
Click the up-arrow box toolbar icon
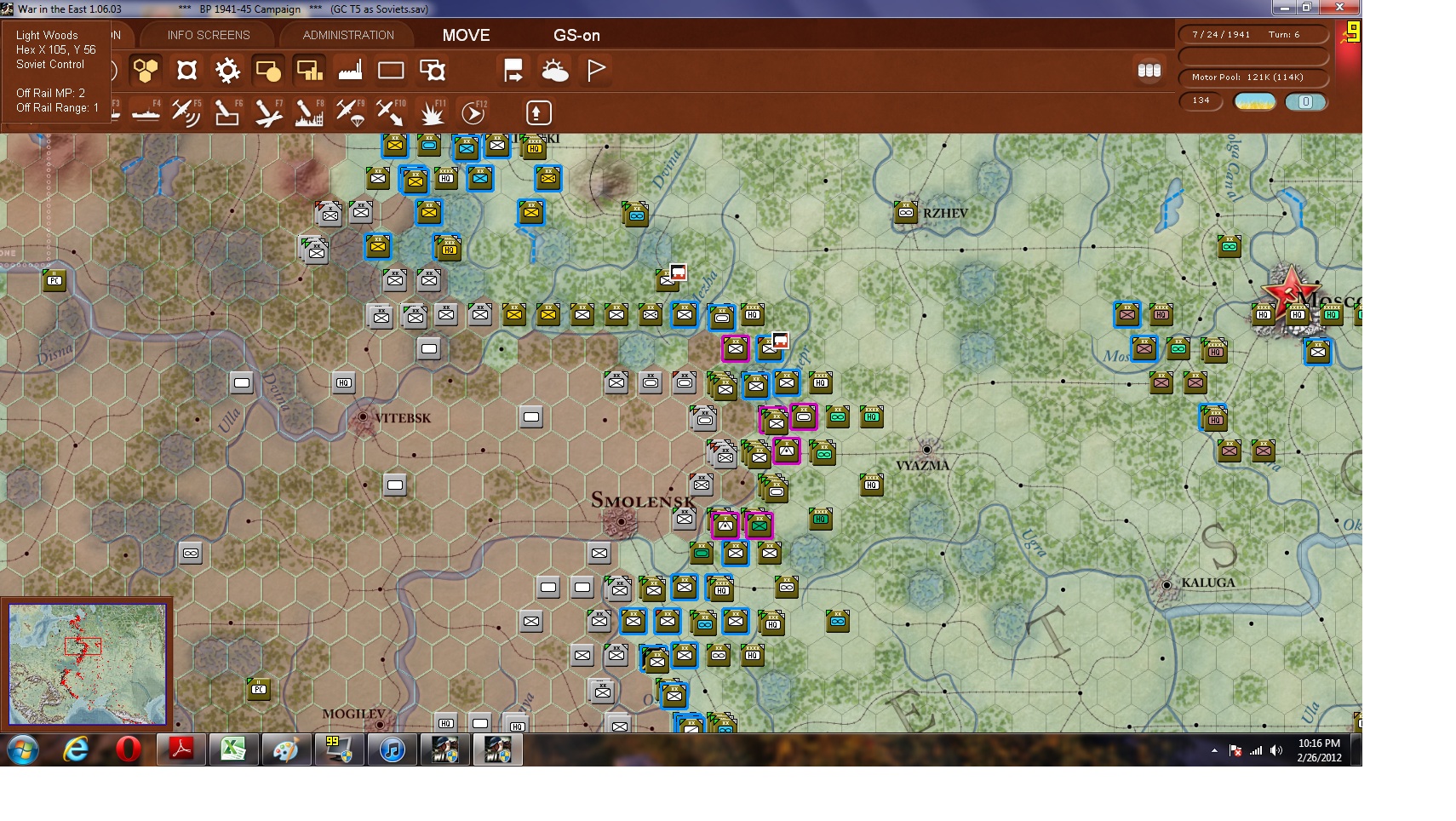tap(538, 112)
